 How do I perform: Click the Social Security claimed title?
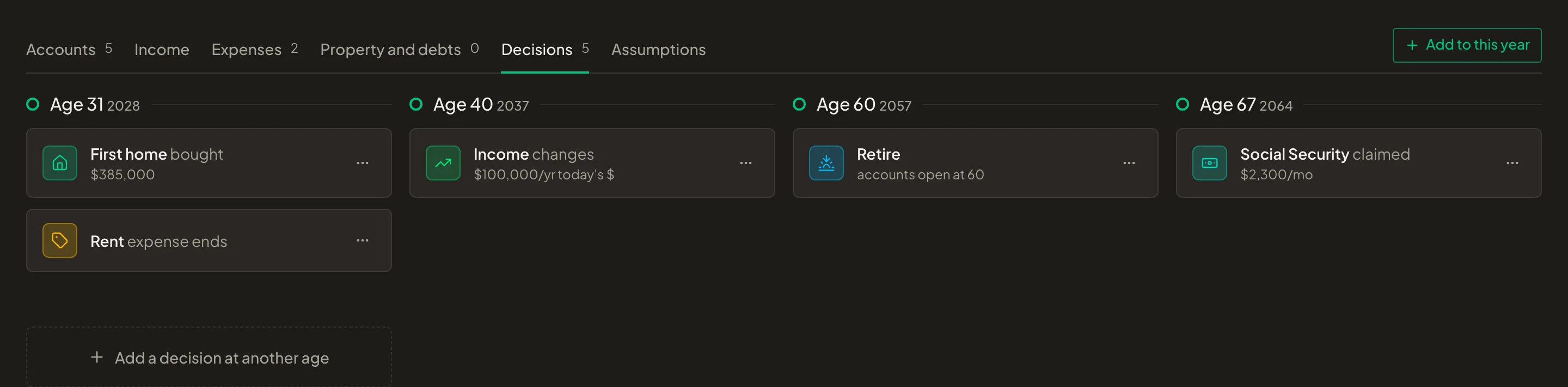(1325, 154)
